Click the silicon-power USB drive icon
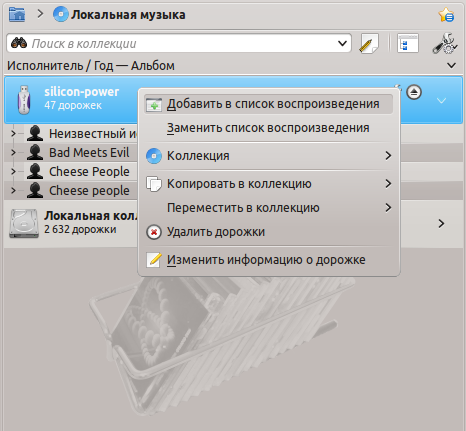The width and height of the screenshot is (466, 431). click(24, 100)
